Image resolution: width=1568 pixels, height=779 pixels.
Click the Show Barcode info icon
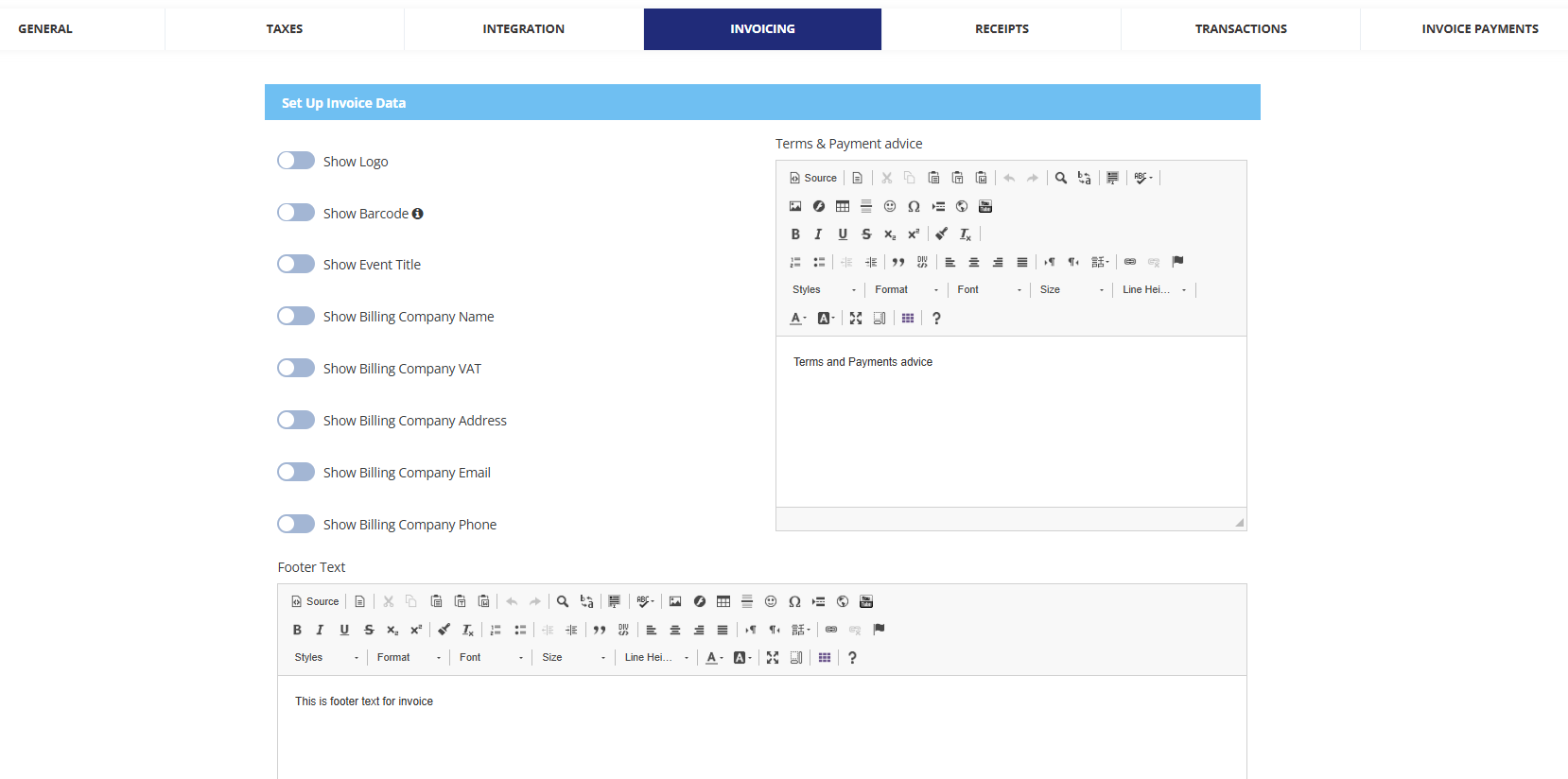point(417,214)
